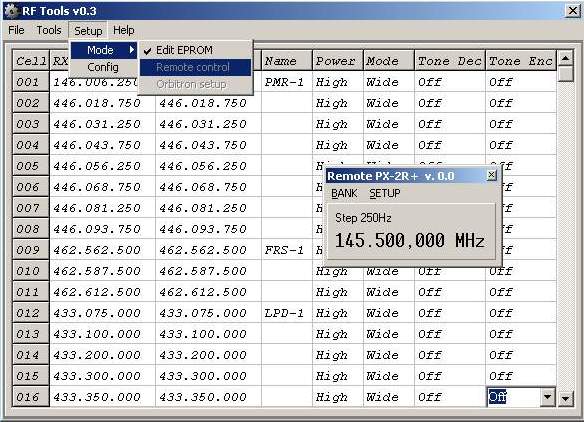The image size is (584, 422).
Task: Open the SETUP menu in Remote window
Action: (x=385, y=193)
